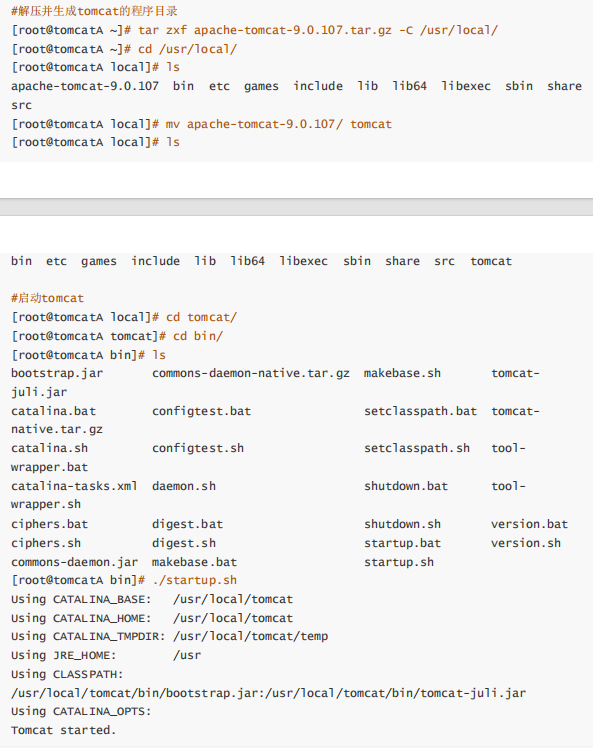The width and height of the screenshot is (593, 749).
Task: Click the 'catalina.sh' file name
Action: 50,449
